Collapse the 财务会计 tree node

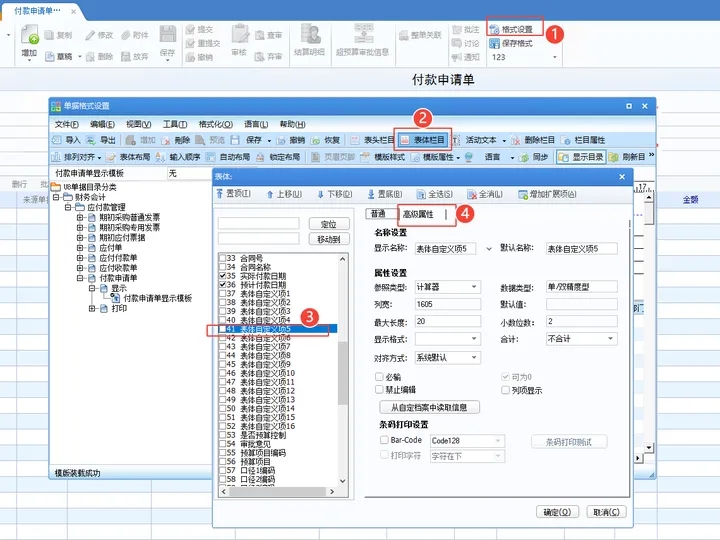56,197
